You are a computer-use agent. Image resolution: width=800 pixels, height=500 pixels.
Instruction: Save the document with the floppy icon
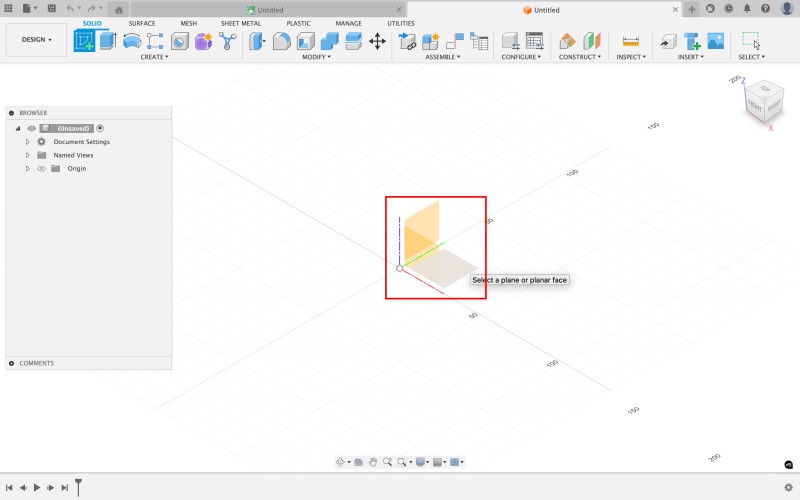click(x=52, y=9)
